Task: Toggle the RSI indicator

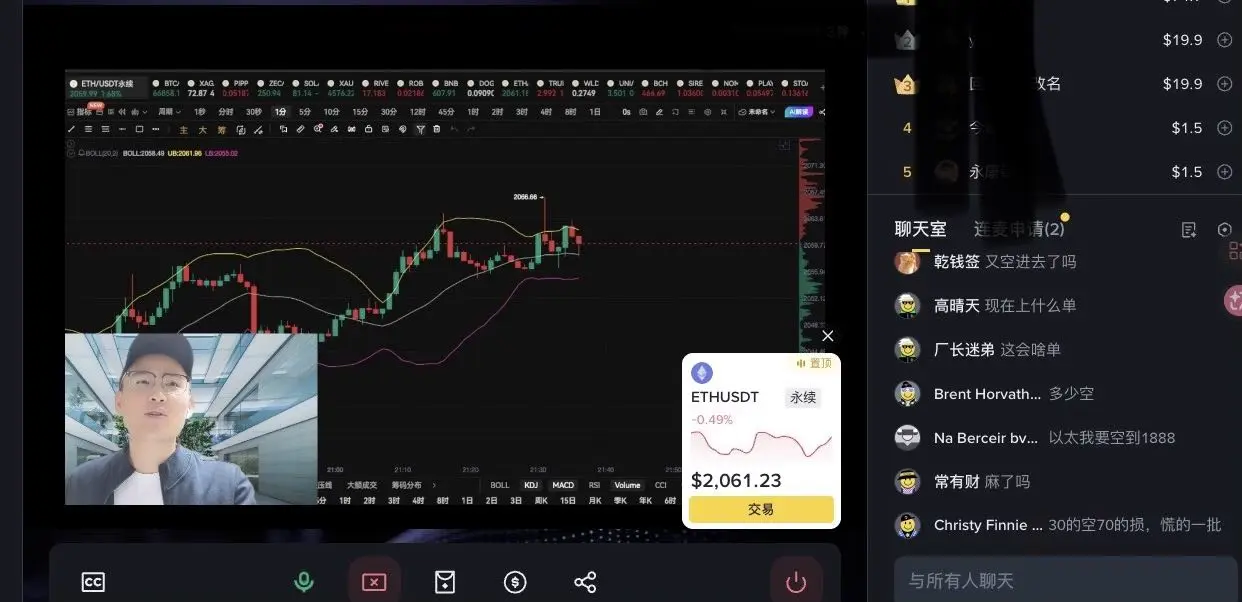Action: point(594,485)
